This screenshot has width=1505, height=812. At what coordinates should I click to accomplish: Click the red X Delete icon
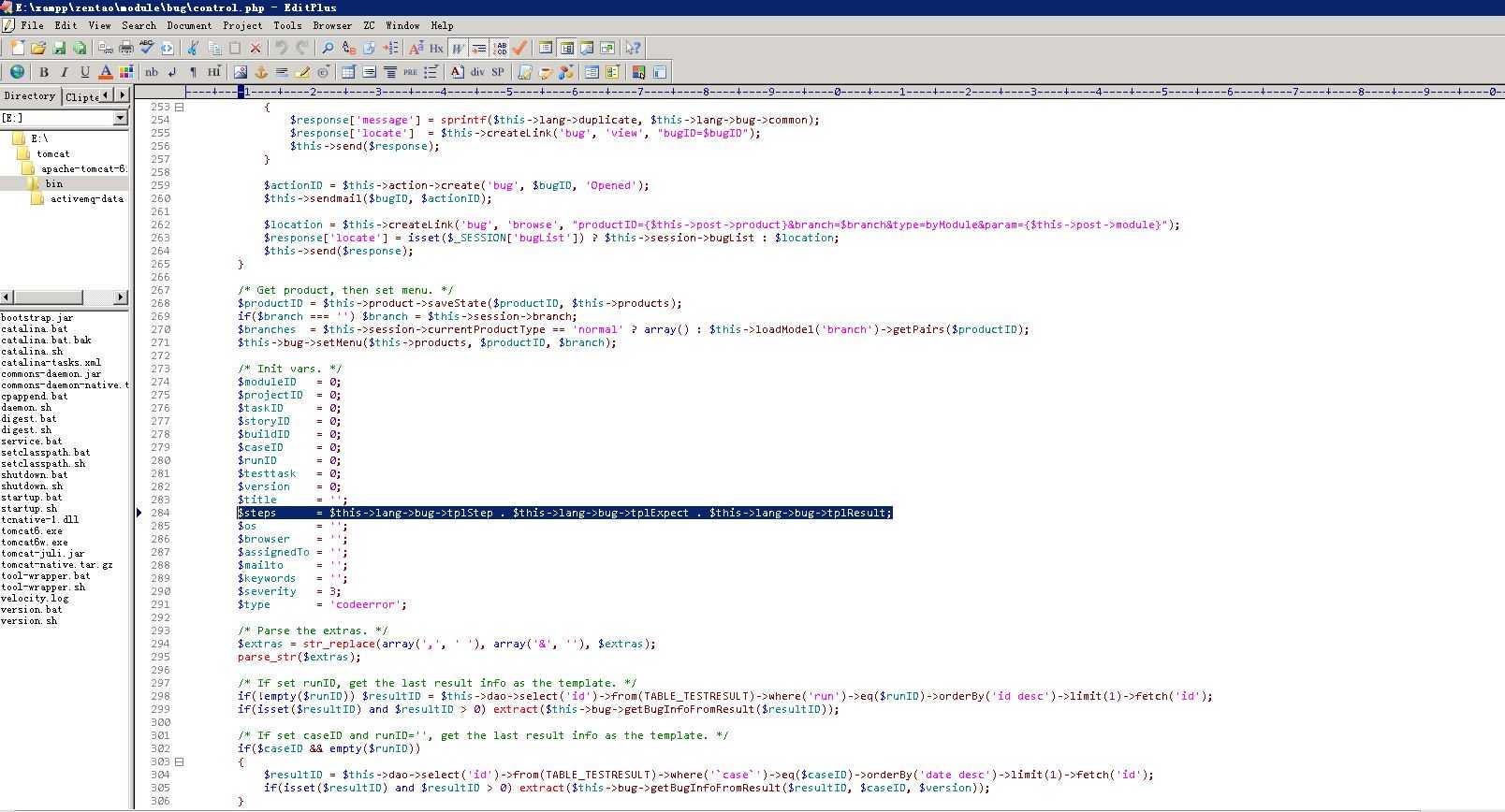pyautogui.click(x=256, y=48)
